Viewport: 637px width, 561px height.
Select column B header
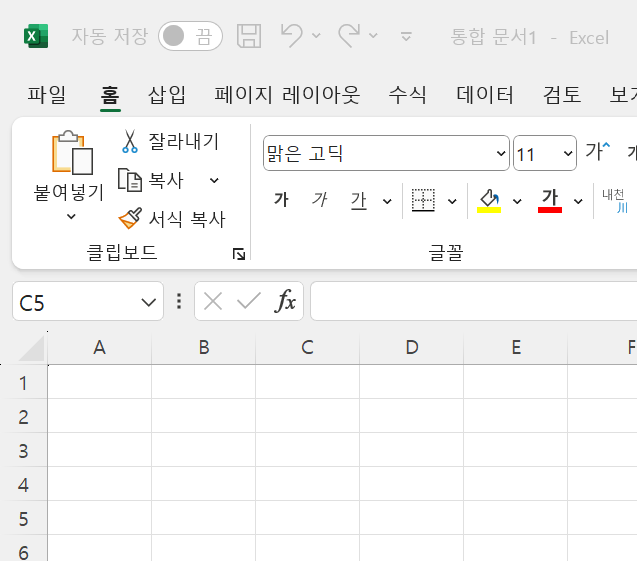[204, 348]
